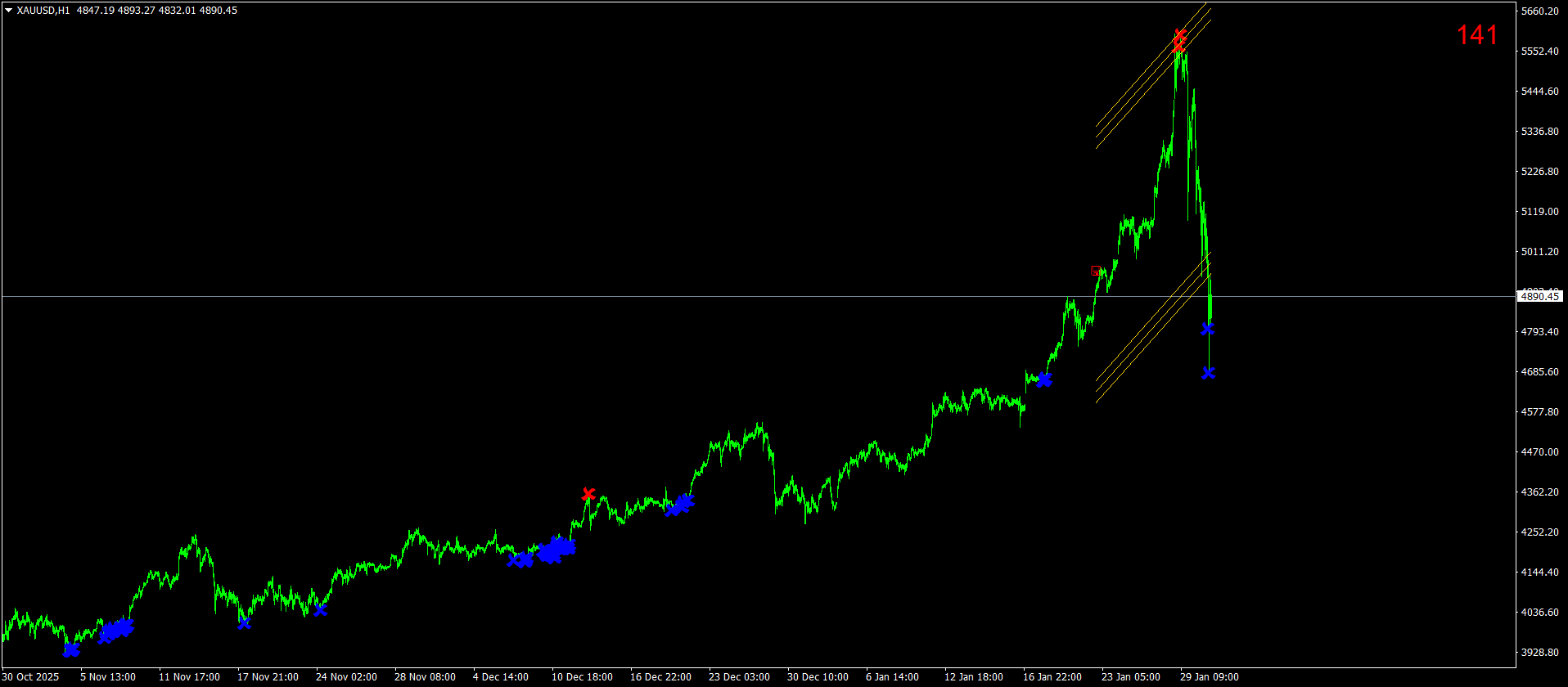Image resolution: width=1568 pixels, height=687 pixels.
Task: Open the chart menu triangle beside XAUUSD,H1
Action: [8, 11]
